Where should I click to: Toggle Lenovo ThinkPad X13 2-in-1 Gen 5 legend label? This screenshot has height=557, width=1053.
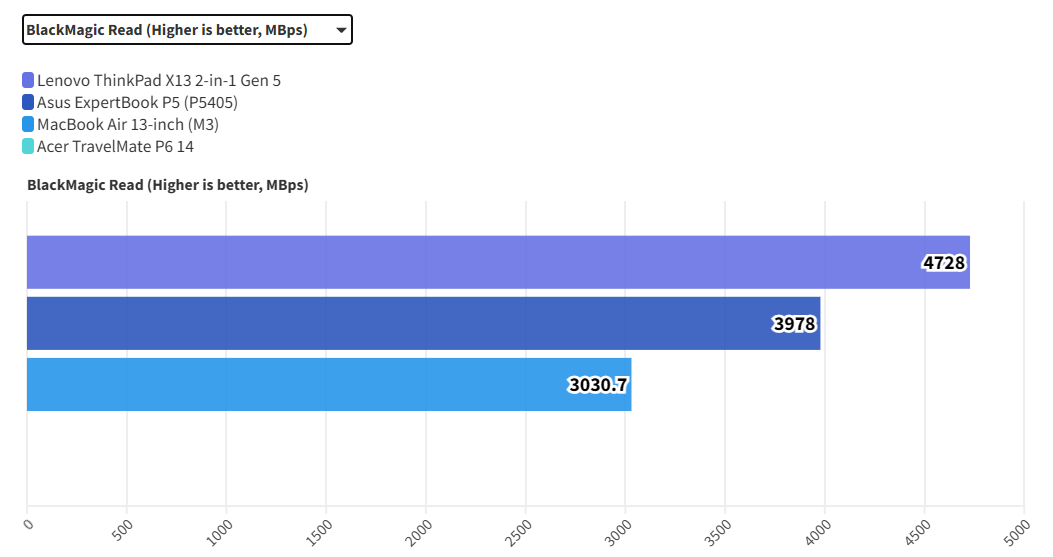[159, 80]
